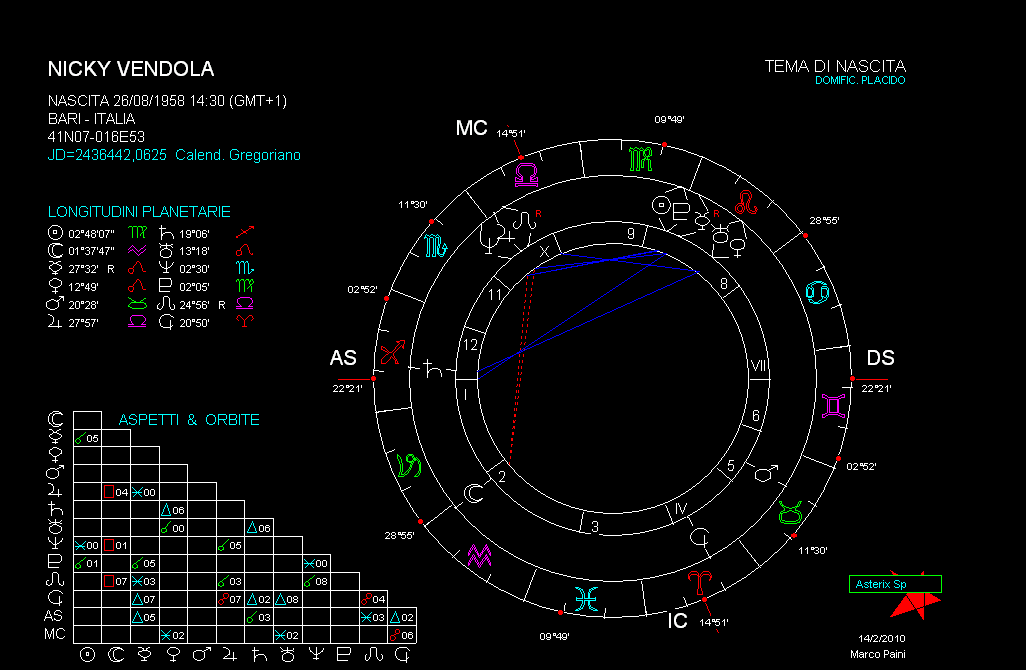Viewport: 1026px width, 670px height.
Task: Click the magenta Gemini symbol on the wheel
Action: (832, 404)
